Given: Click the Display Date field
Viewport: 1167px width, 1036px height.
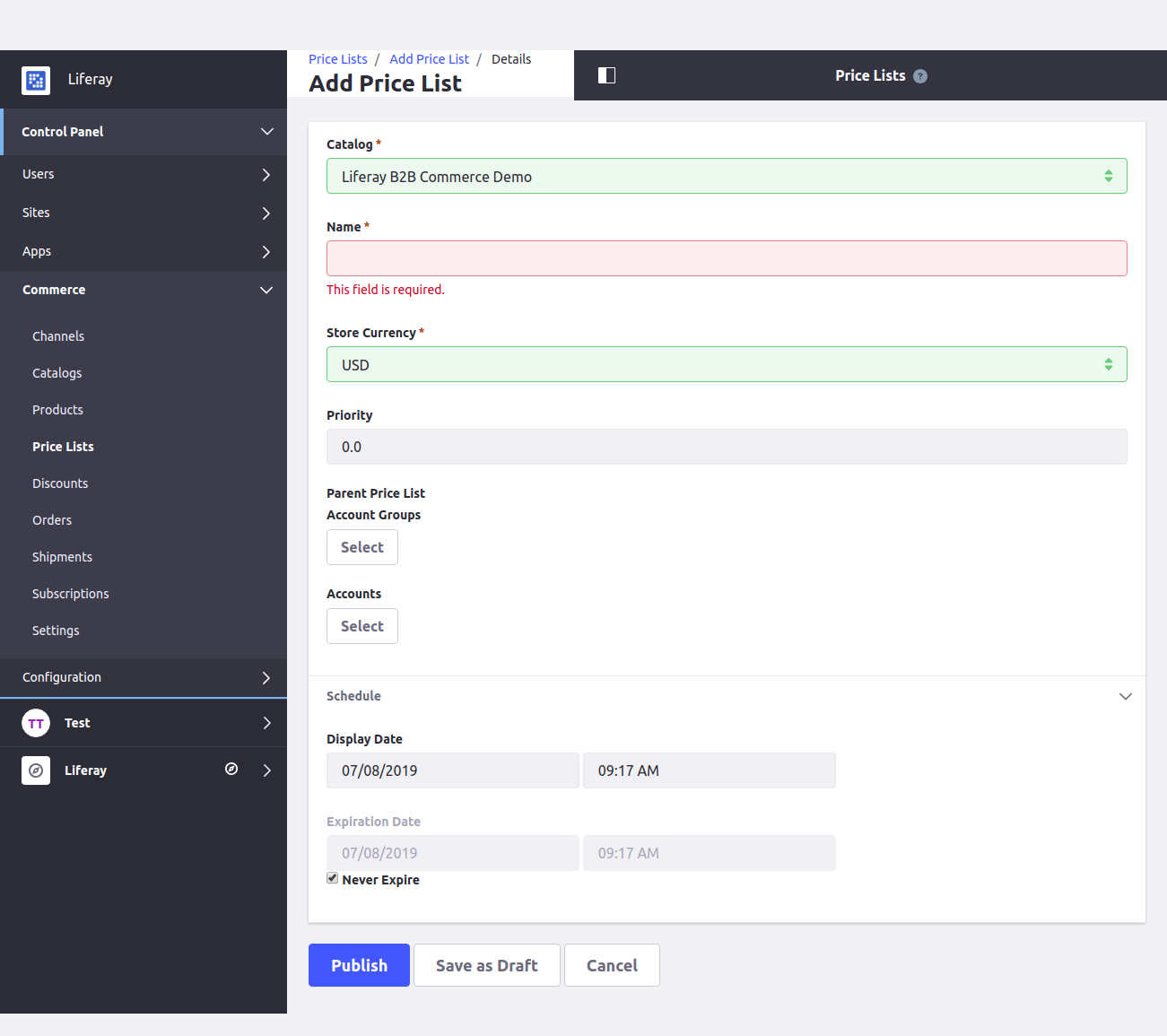Looking at the screenshot, I should click(453, 770).
